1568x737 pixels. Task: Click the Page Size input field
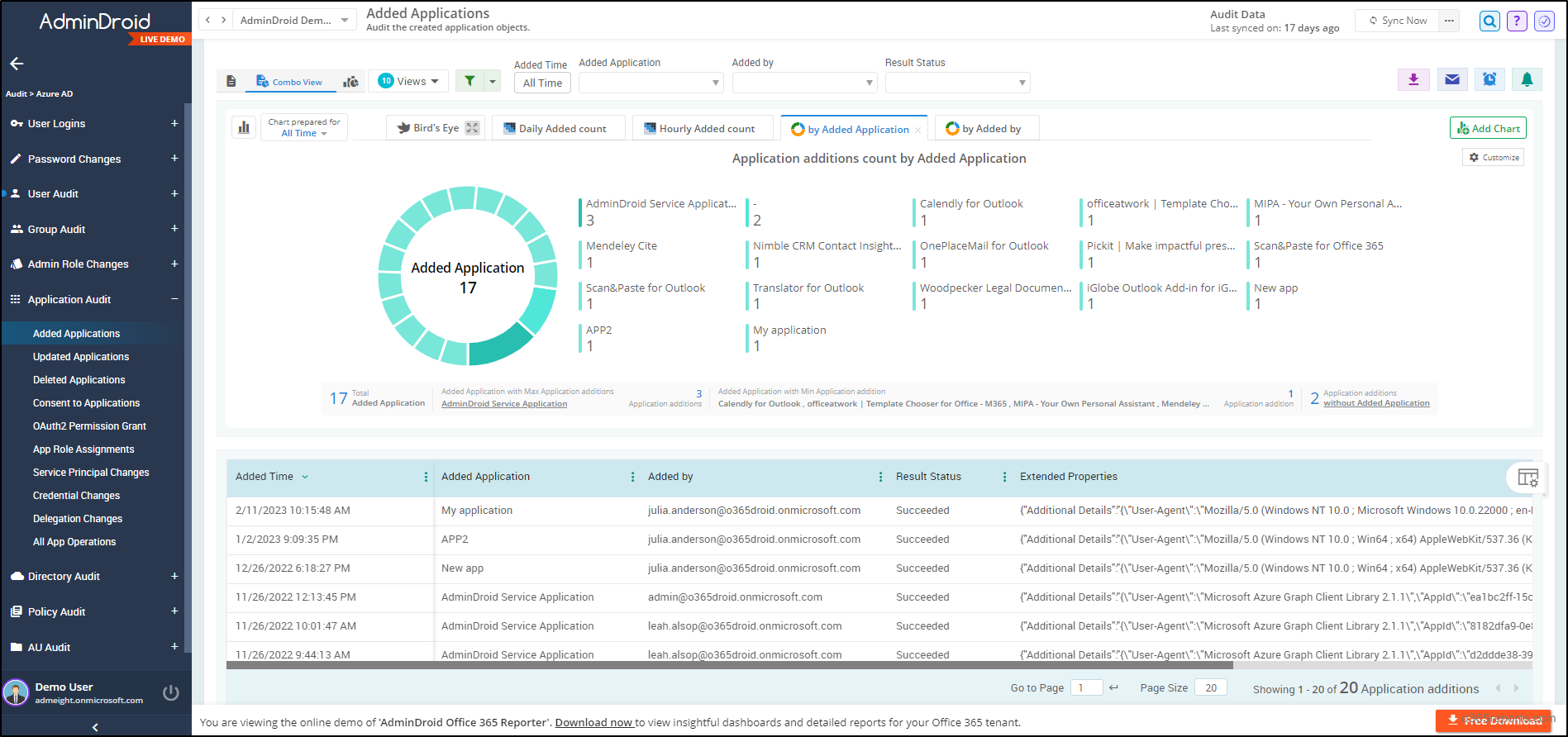(1211, 687)
